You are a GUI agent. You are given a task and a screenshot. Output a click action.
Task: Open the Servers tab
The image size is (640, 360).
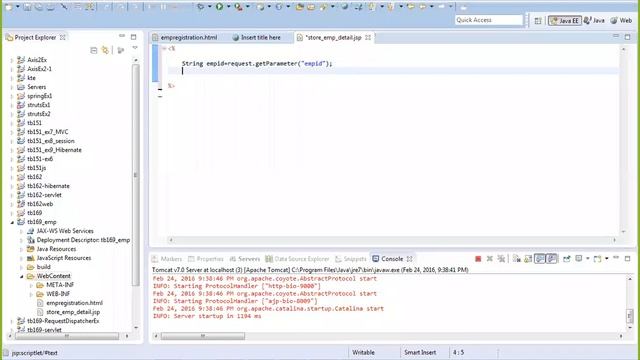[245, 259]
